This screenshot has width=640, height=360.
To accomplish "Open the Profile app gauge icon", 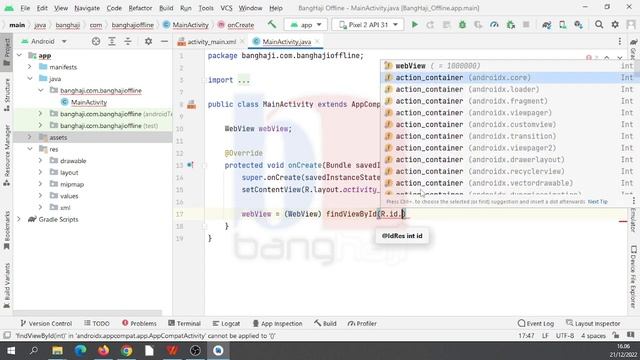I will pyautogui.click(x=494, y=25).
